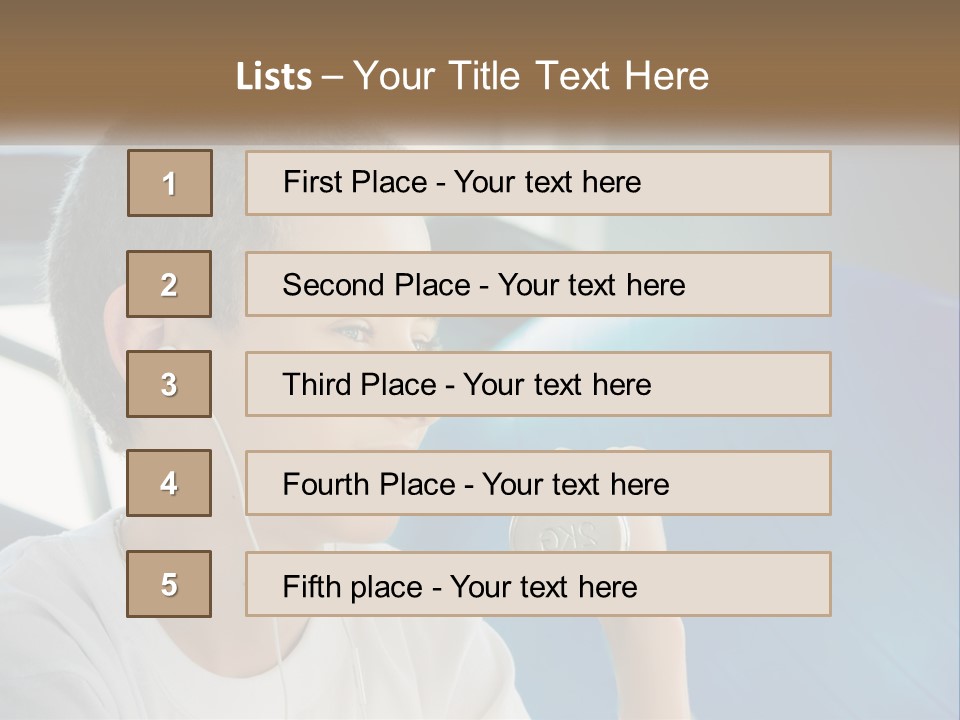Click the Fourth Place text box
960x720 pixels.
(x=538, y=484)
